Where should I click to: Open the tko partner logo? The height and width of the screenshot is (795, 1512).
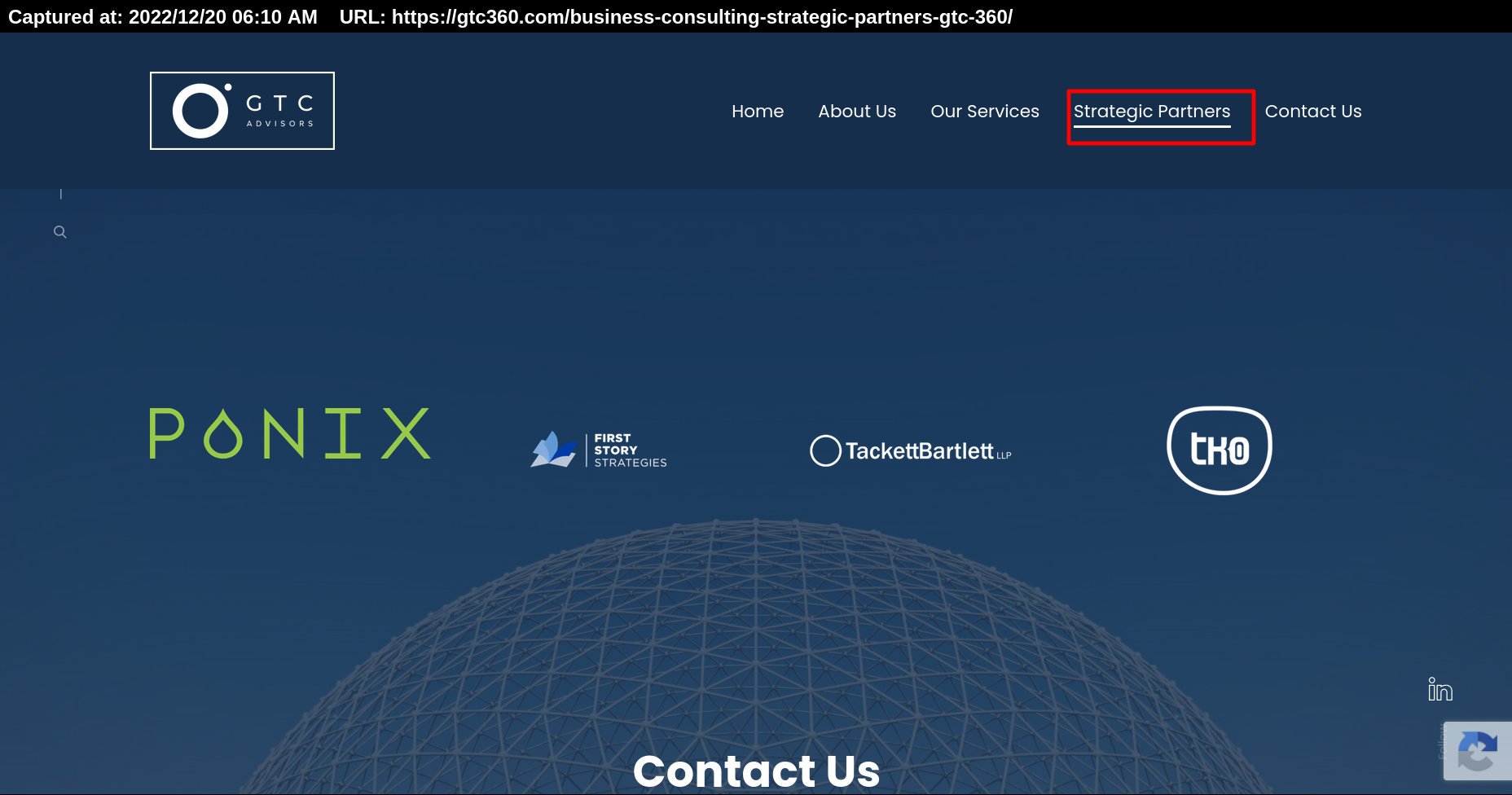pyautogui.click(x=1220, y=450)
